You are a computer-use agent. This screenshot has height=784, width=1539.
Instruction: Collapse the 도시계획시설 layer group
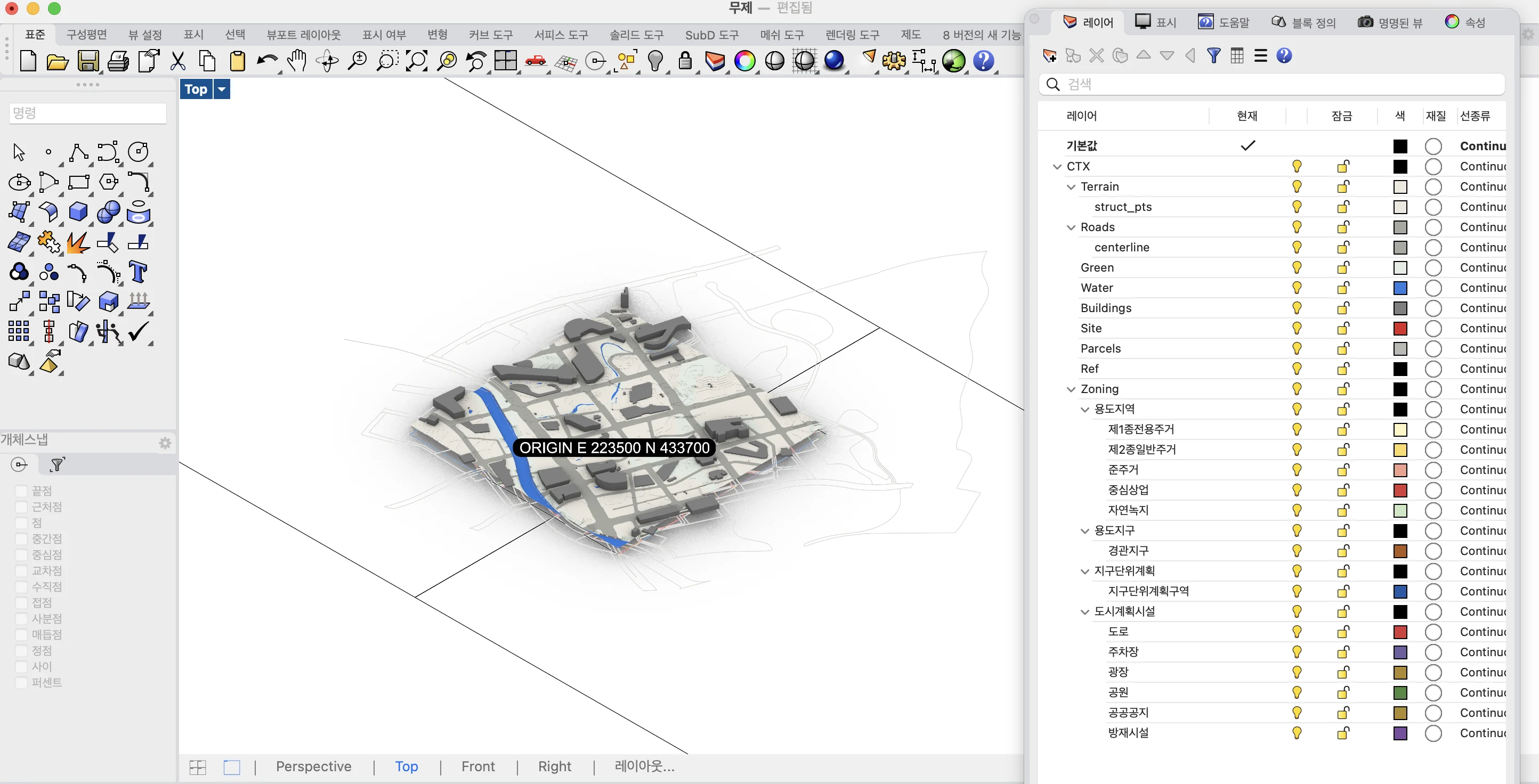(1085, 612)
